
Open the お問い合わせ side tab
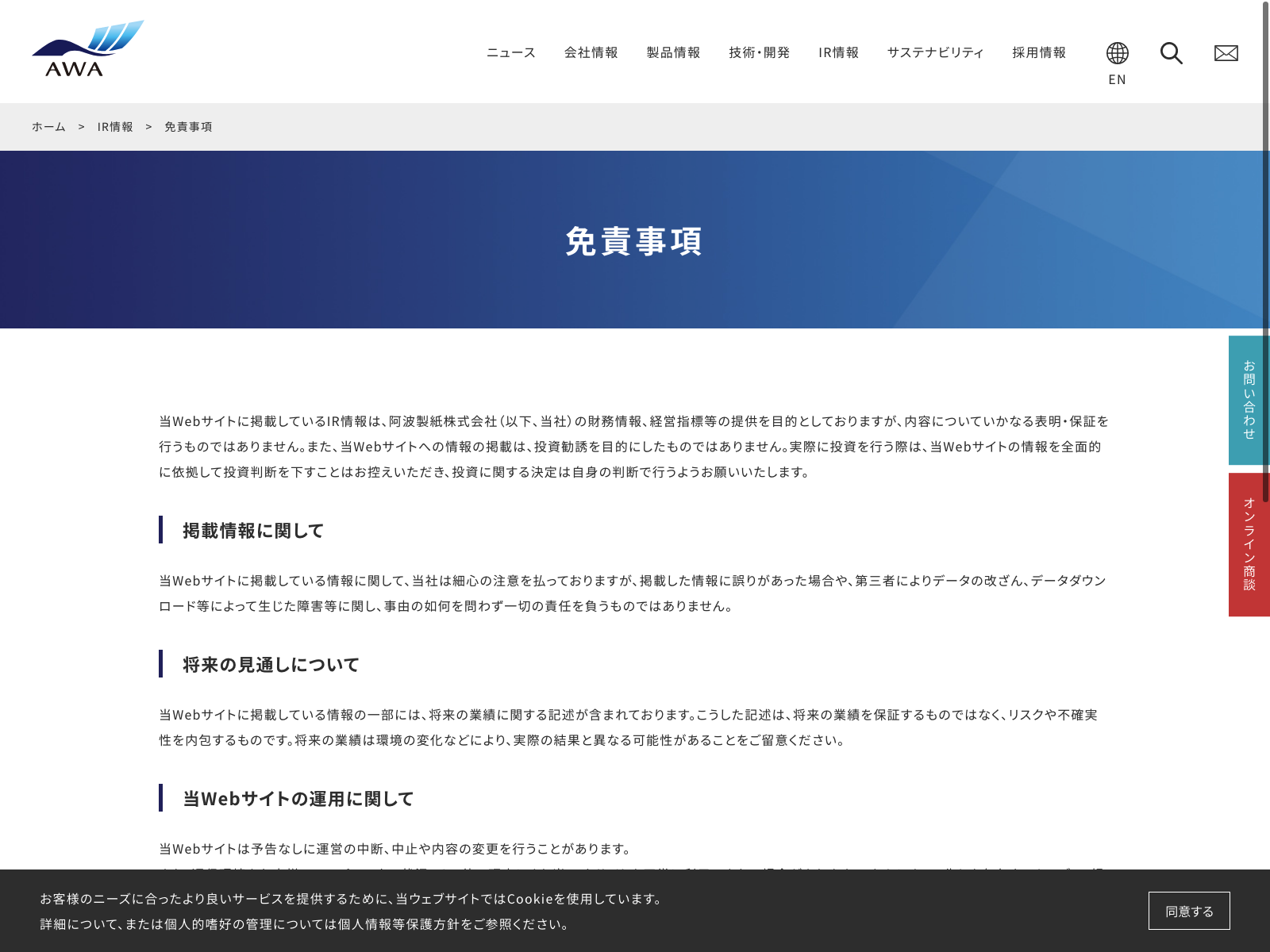tap(1249, 400)
